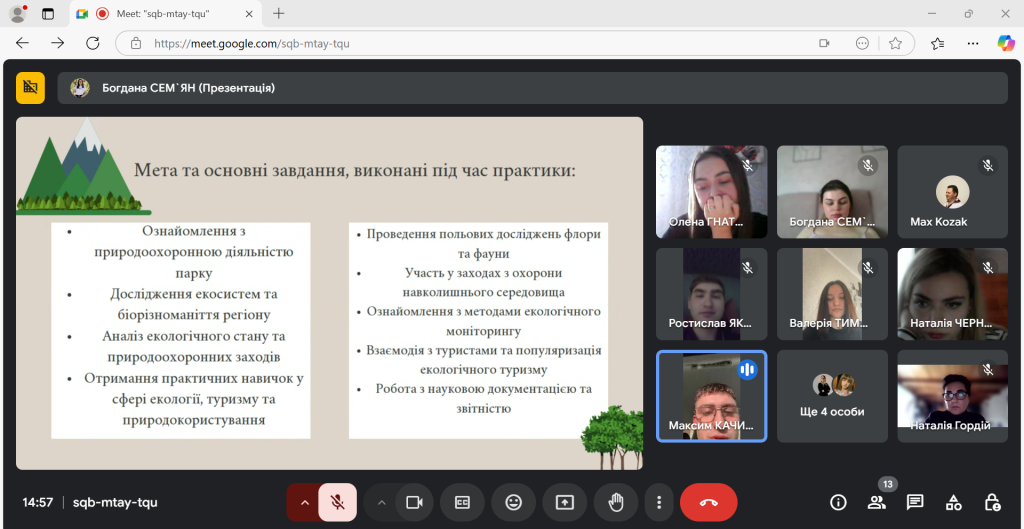Leave the call with the red hang-up button
Screen dimensions: 1024x529
click(x=708, y=502)
